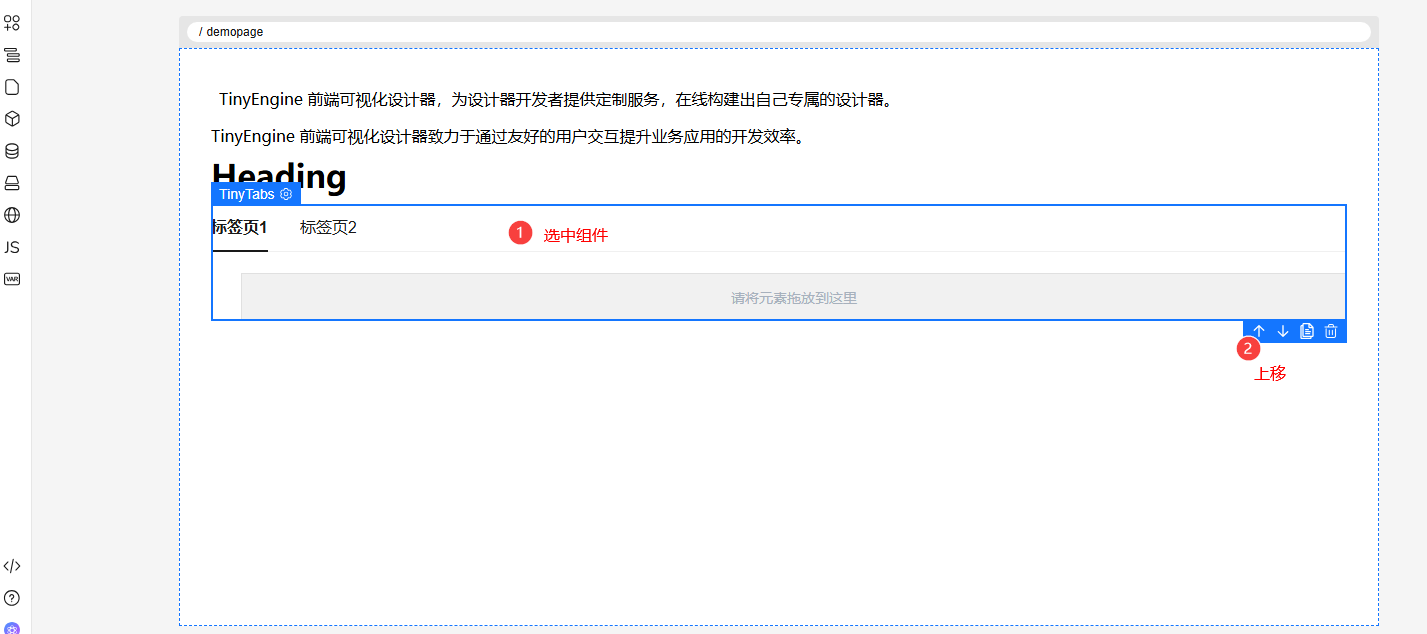The image size is (1427, 634).
Task: Copy the selected TinyTabs component
Action: (x=1307, y=331)
